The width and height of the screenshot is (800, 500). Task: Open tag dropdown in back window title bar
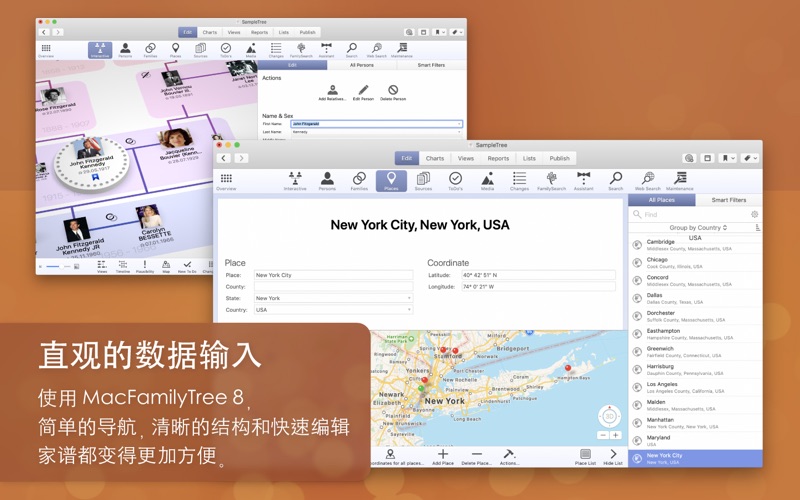(457, 32)
